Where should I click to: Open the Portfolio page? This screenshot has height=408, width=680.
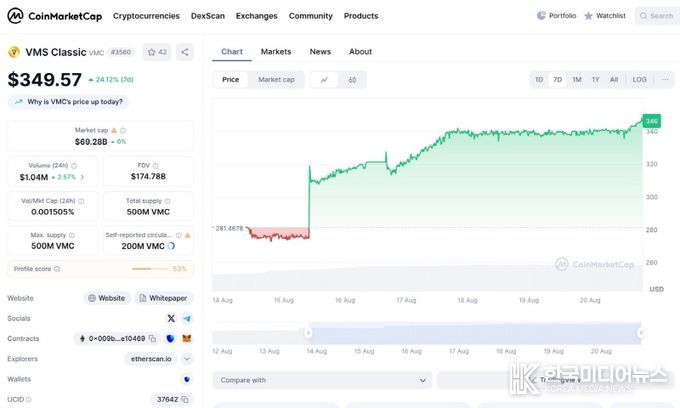[x=557, y=16]
